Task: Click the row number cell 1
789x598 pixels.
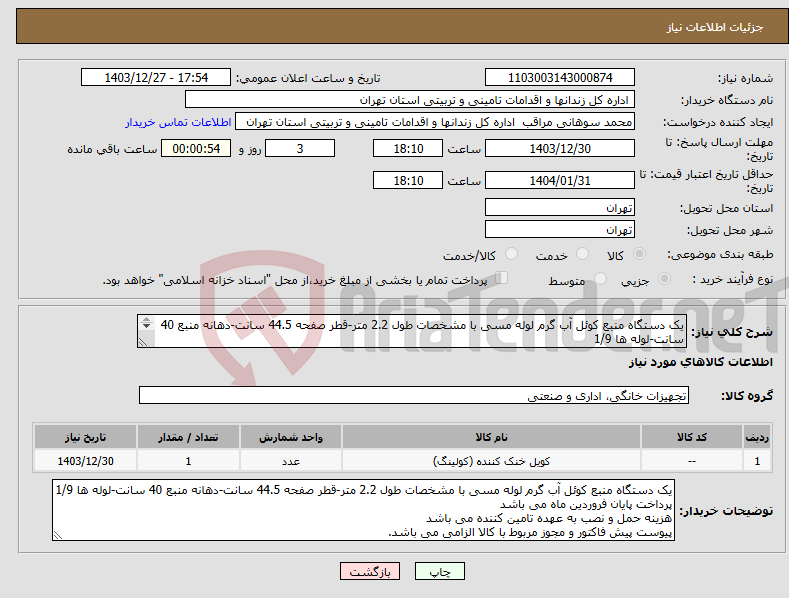Action: click(x=757, y=461)
